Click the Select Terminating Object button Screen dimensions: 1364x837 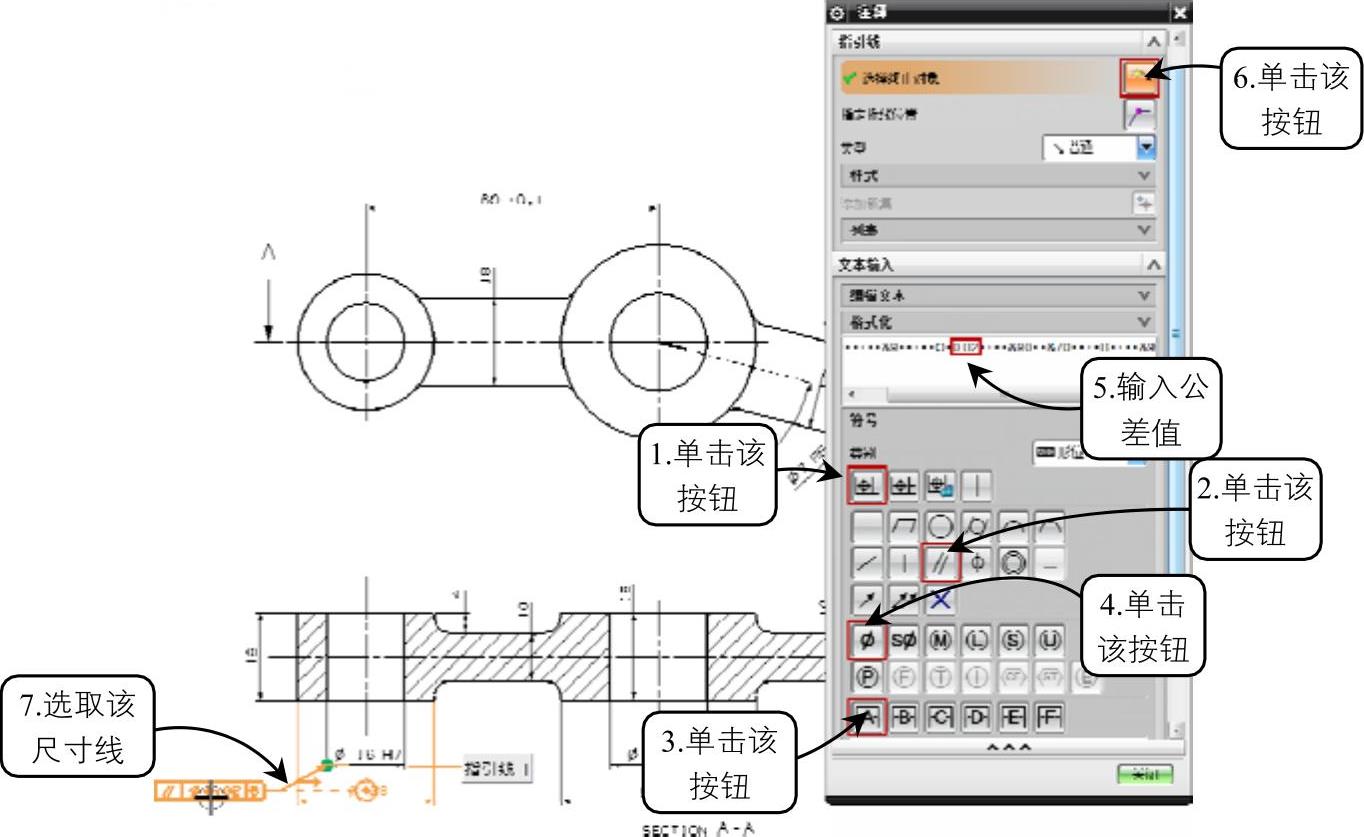[1140, 79]
